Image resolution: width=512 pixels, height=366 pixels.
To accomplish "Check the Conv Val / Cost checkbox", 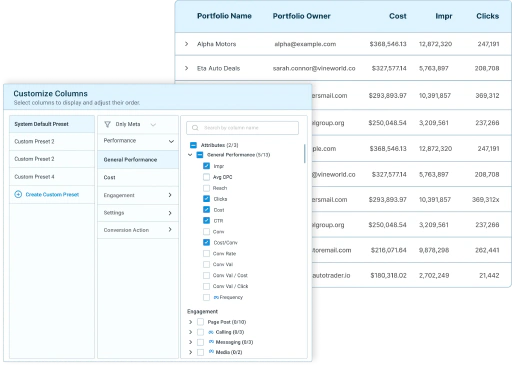I will (x=207, y=275).
